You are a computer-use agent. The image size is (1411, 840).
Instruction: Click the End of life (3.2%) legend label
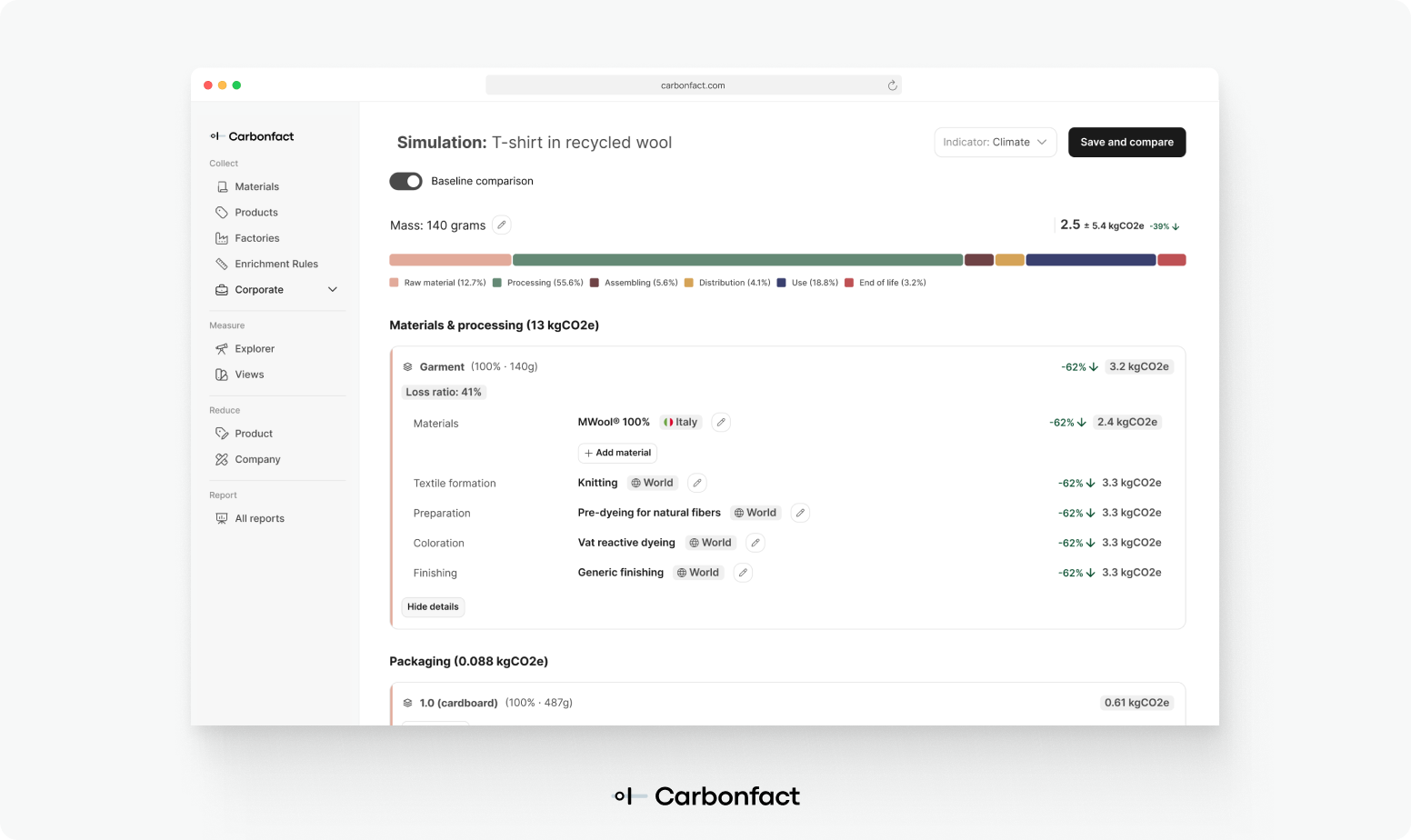(x=893, y=283)
